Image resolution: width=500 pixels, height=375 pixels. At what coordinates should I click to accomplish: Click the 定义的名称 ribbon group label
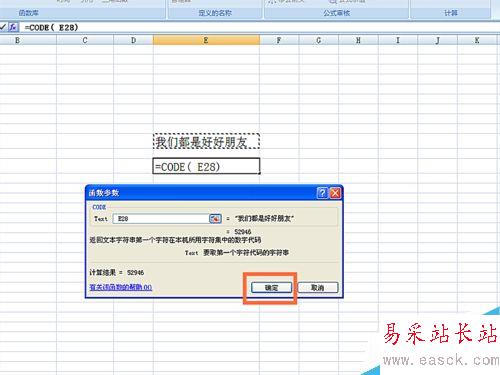pyautogui.click(x=215, y=13)
